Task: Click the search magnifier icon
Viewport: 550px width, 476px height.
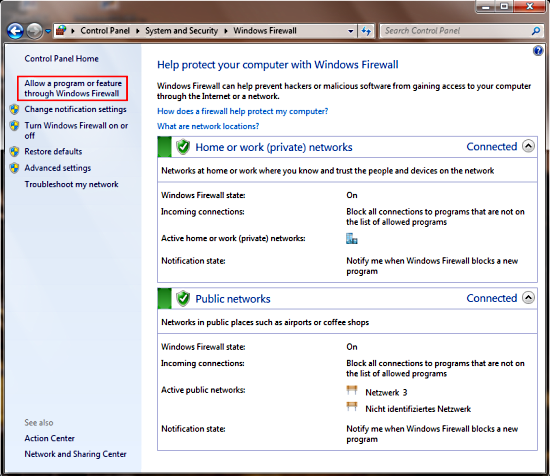Action: [536, 31]
